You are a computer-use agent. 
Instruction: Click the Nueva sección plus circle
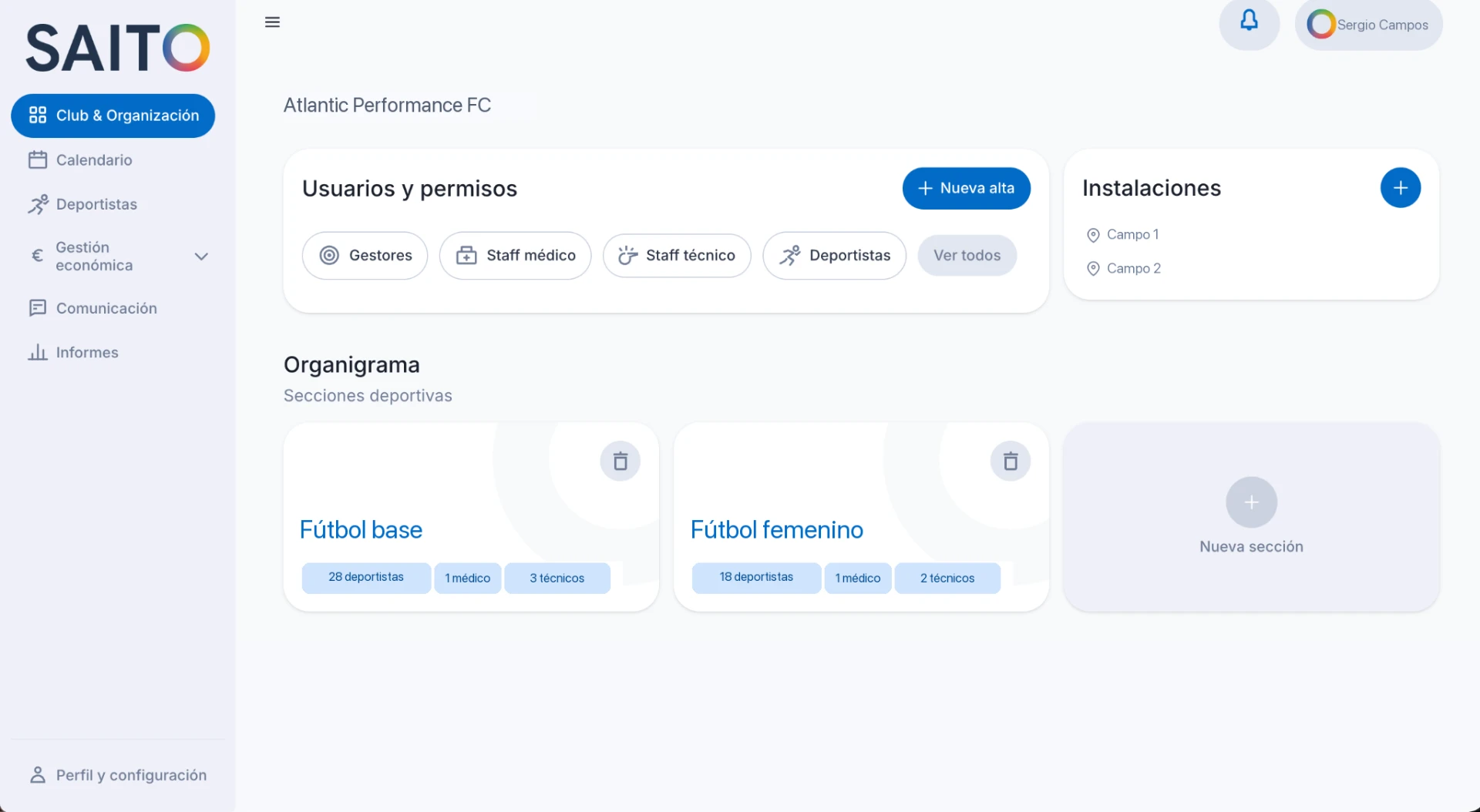coord(1252,502)
